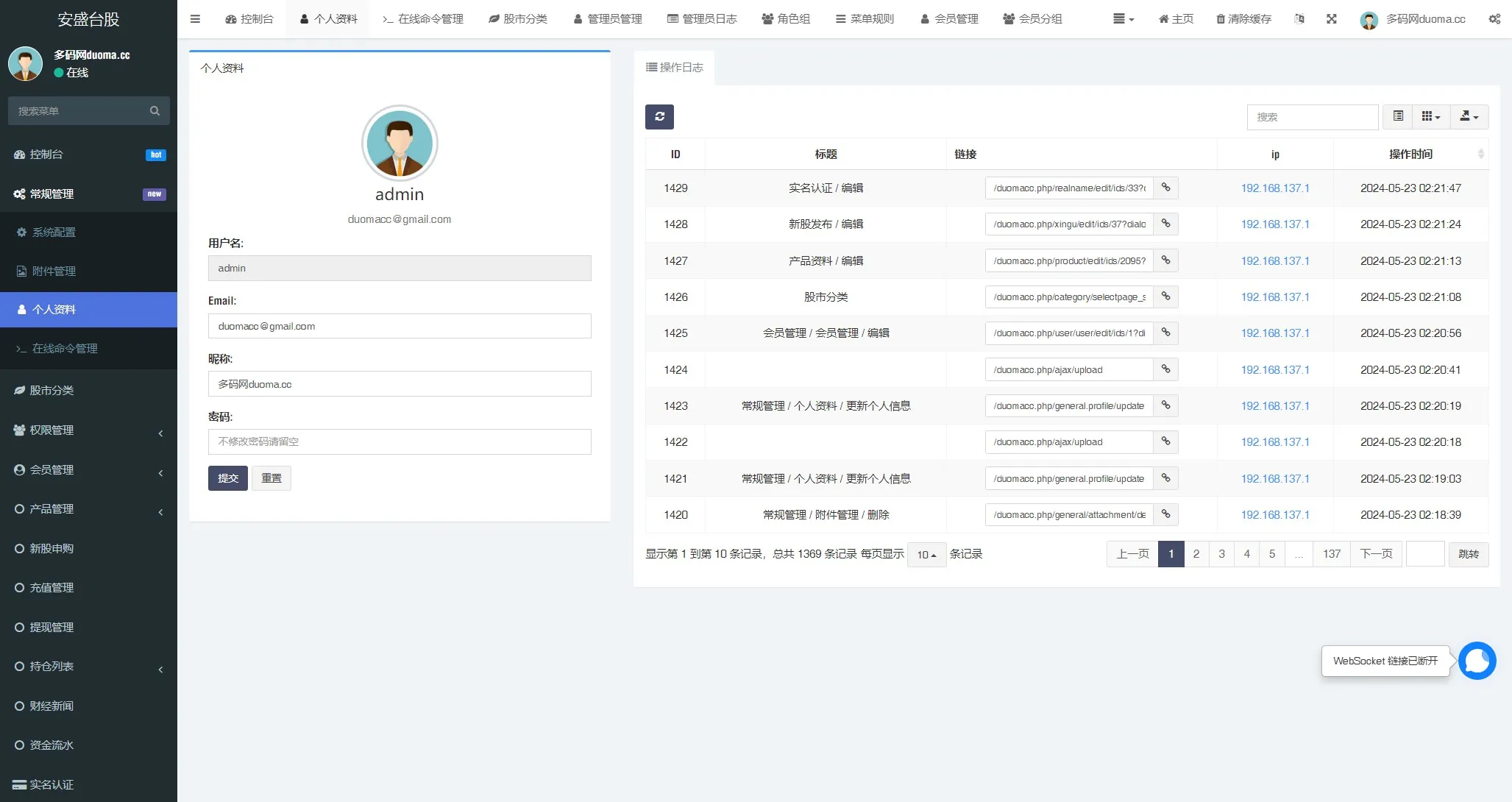
Task: Click the detailed list view icon
Action: pyautogui.click(x=1398, y=116)
